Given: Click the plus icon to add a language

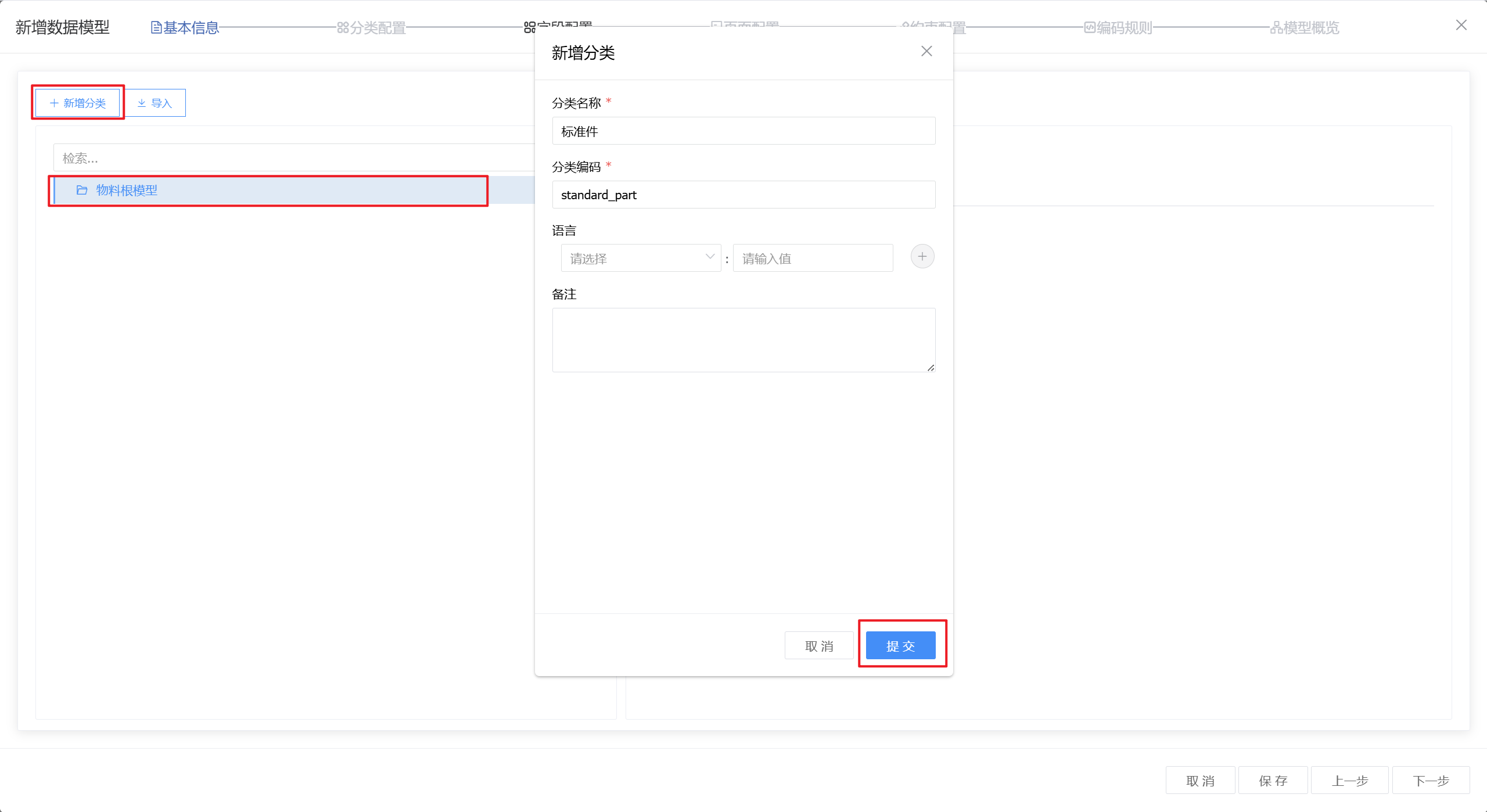Looking at the screenshot, I should 922,257.
